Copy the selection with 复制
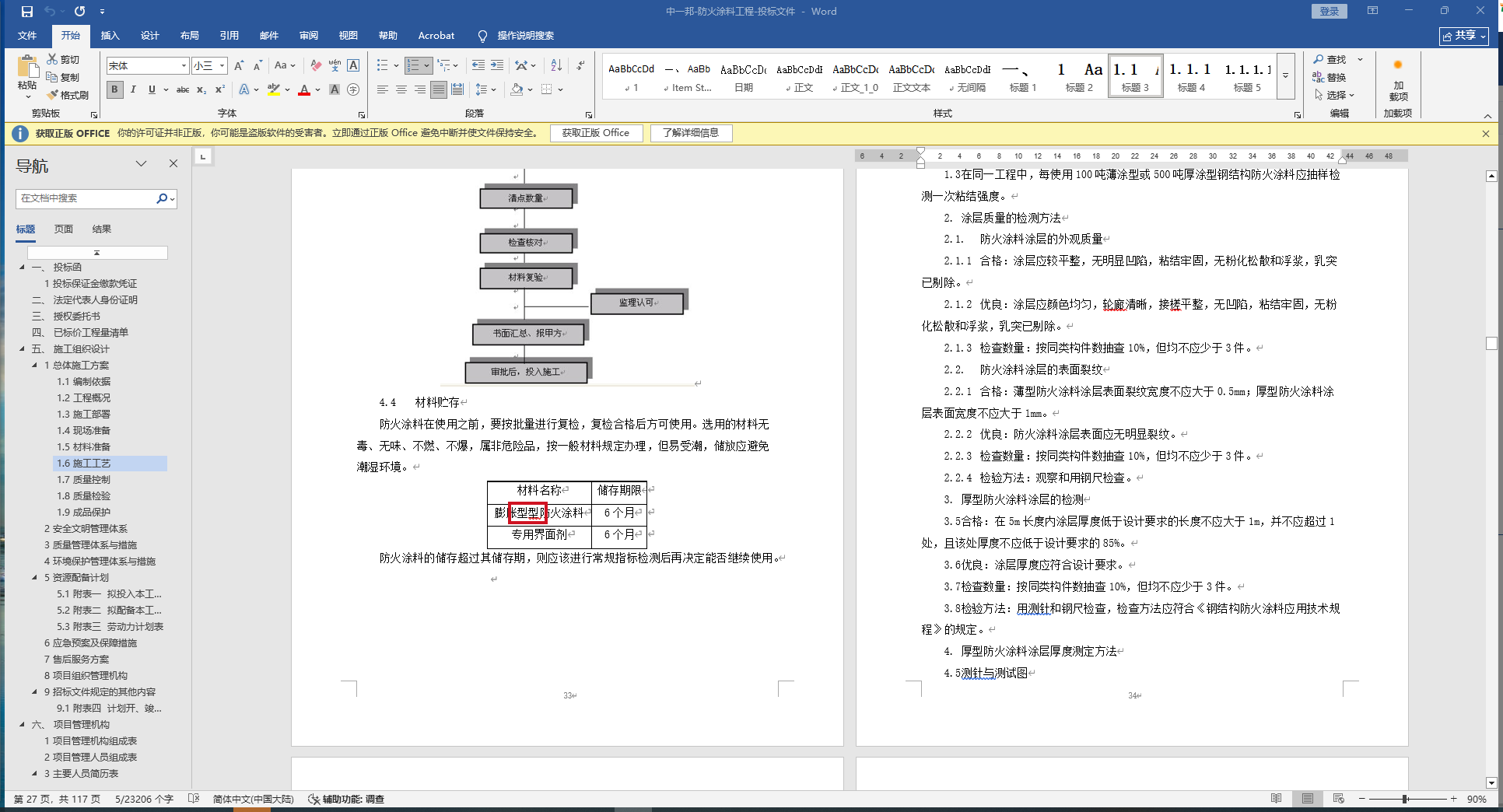Screen dimensions: 1503x812 [x=63, y=77]
